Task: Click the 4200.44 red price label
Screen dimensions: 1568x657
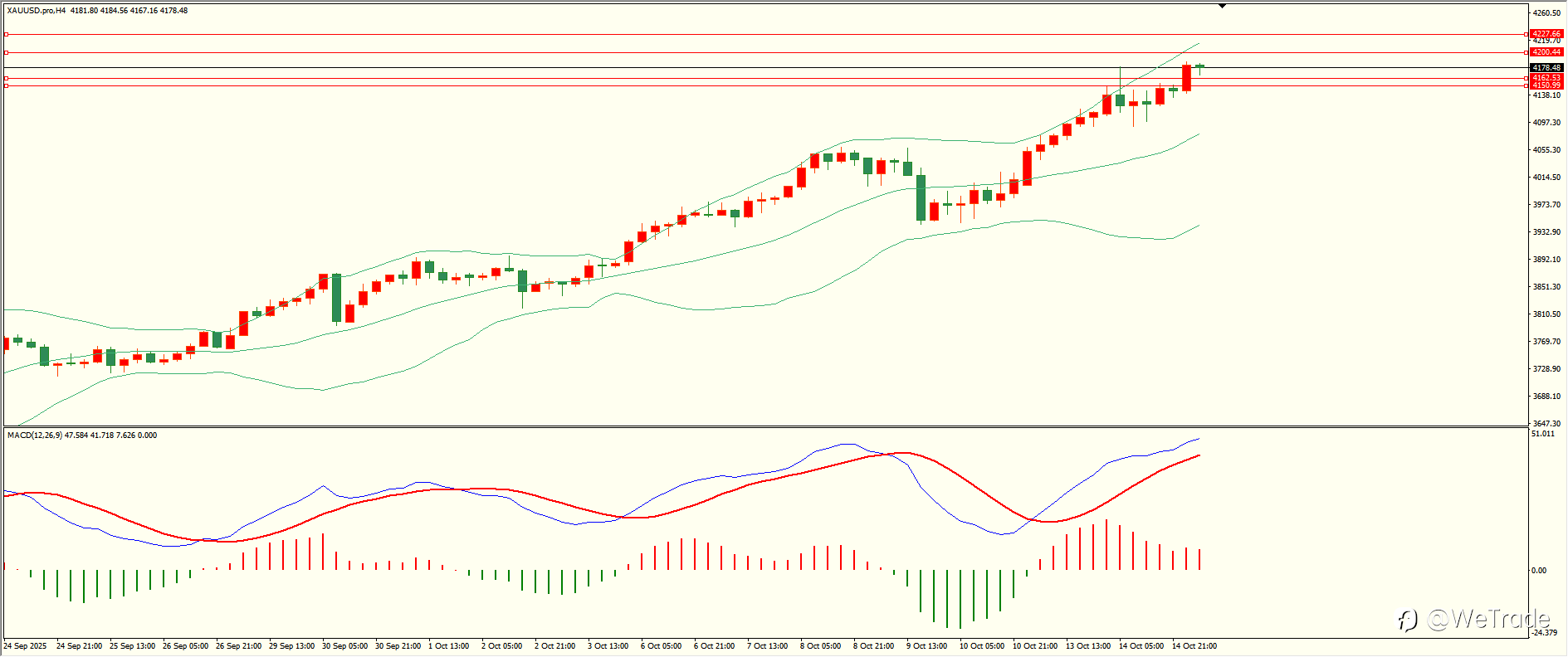Action: 1546,52
